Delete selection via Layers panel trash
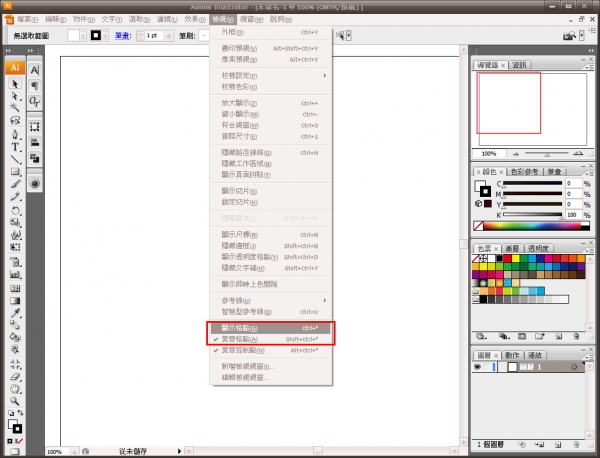The height and width of the screenshot is (458, 600). coord(576,445)
